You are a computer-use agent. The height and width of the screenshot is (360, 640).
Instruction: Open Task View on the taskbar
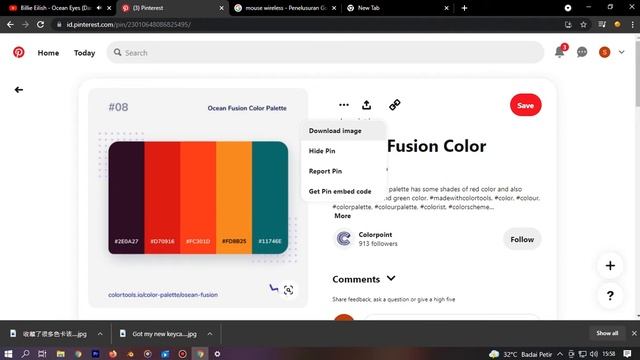42,354
